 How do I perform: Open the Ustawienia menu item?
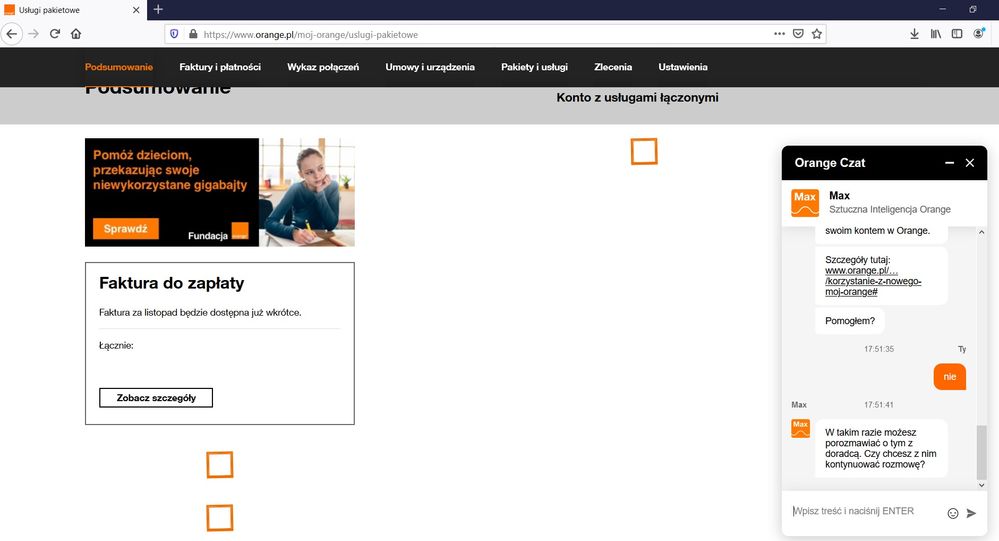point(683,67)
